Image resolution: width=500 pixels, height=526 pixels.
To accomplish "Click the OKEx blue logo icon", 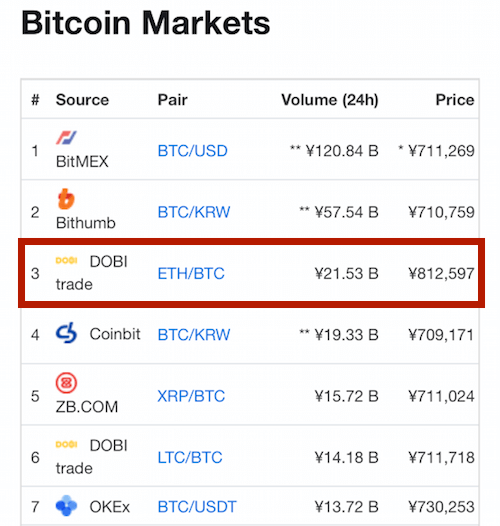I will (x=66, y=506).
